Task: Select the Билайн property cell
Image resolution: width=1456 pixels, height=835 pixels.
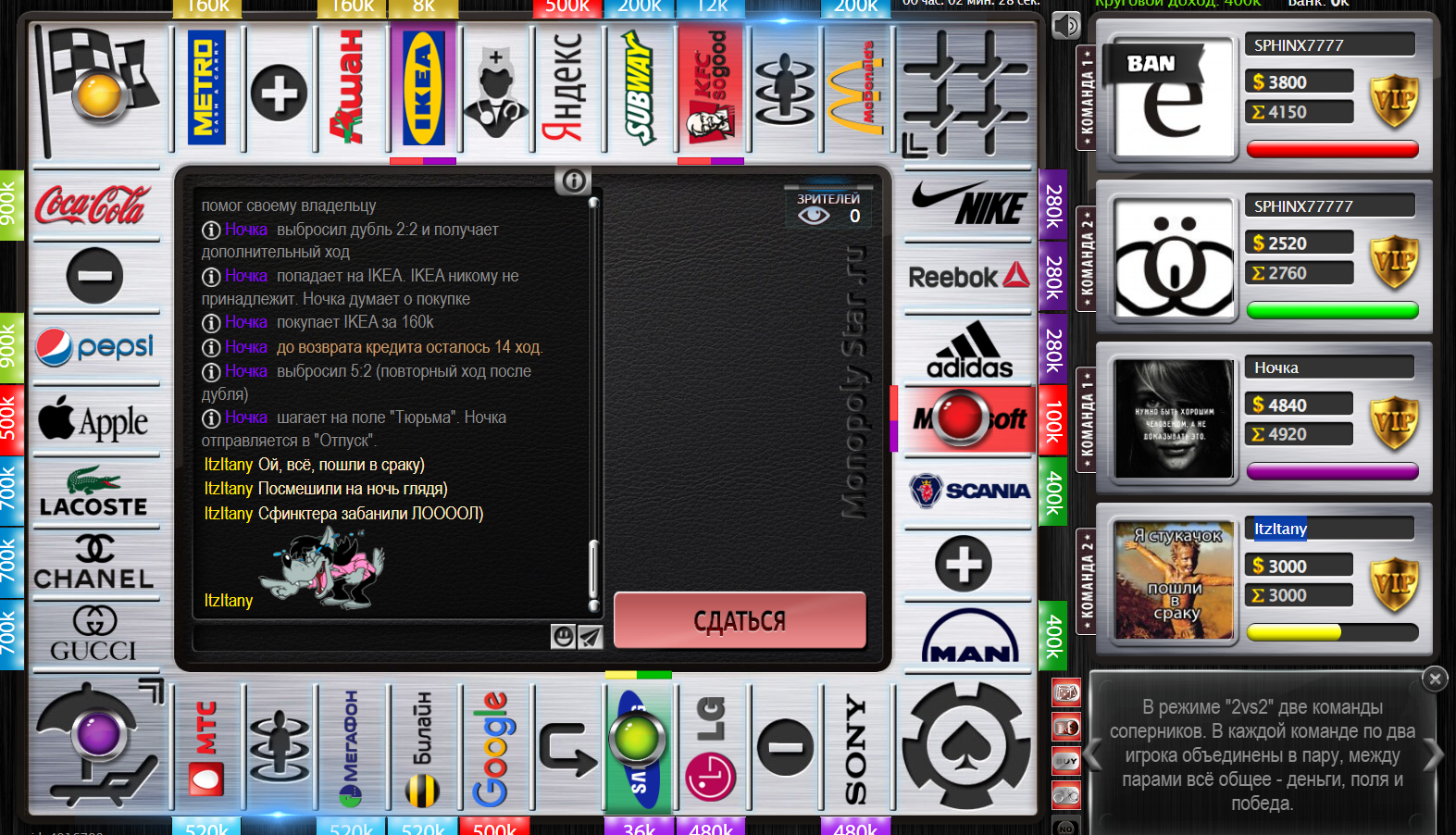Action: (x=423, y=748)
